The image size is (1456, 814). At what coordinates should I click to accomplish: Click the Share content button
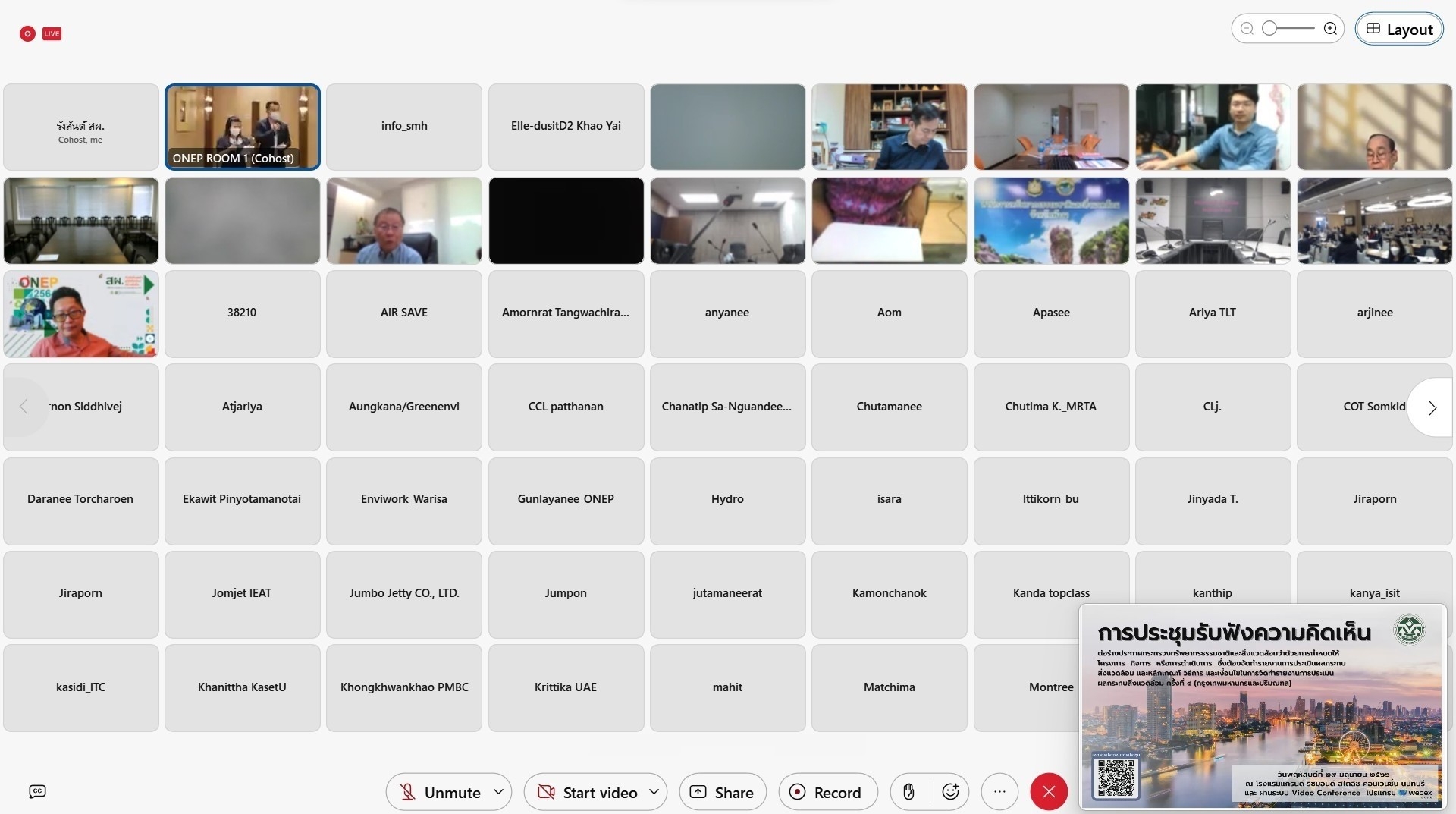click(x=722, y=792)
